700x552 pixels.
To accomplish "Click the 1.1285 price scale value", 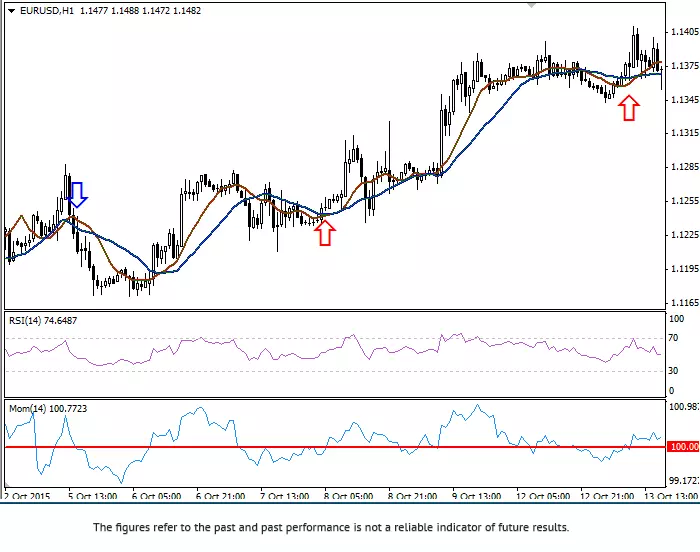I will click(x=685, y=167).
